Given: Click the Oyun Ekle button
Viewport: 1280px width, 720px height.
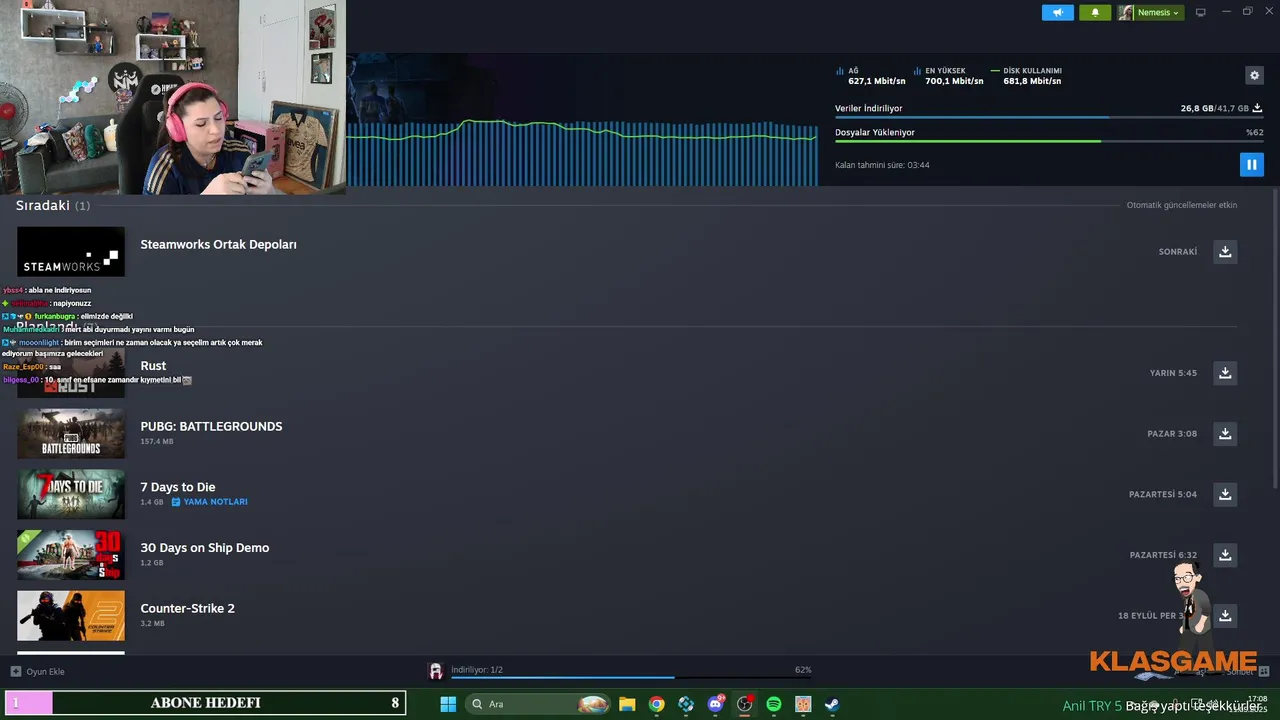Looking at the screenshot, I should point(38,671).
